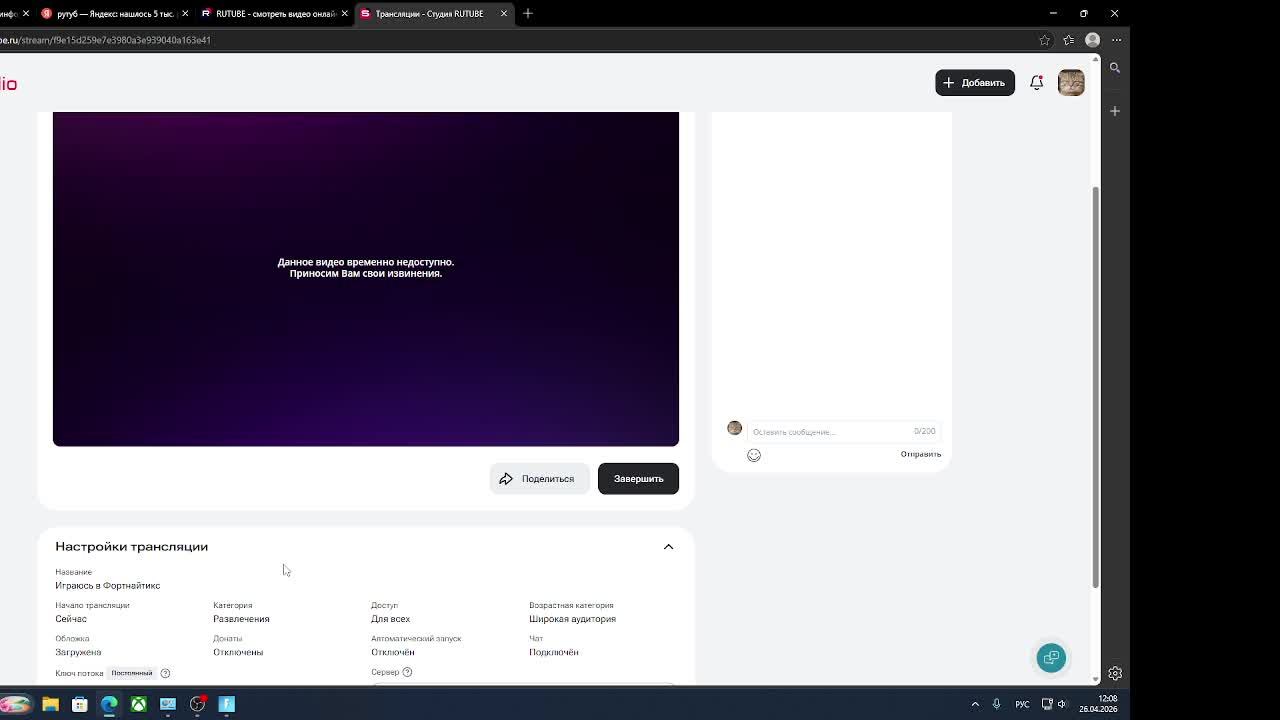This screenshot has height=720, width=1280.
Task: Click the Постоянный stream key badge
Action: [x=132, y=673]
